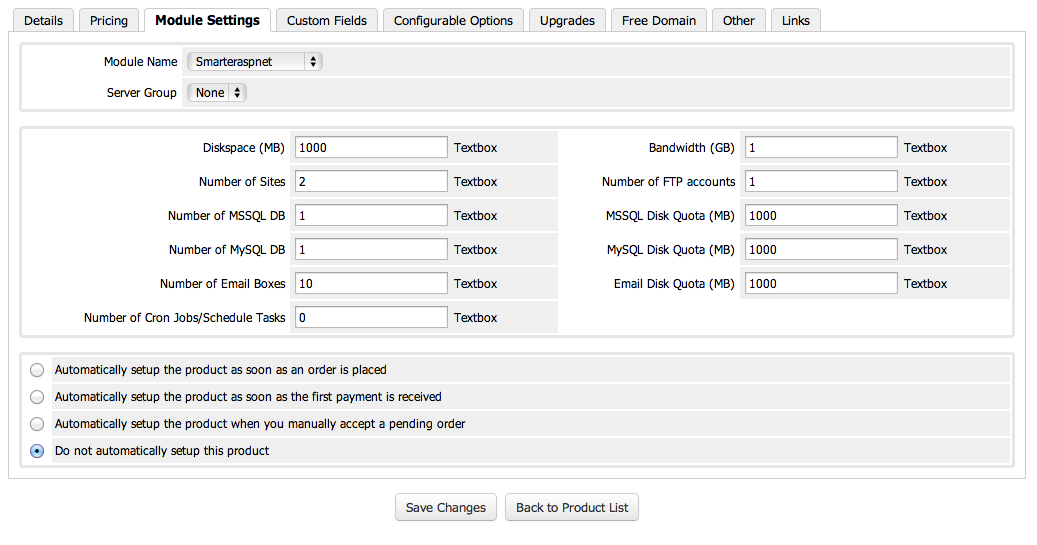The width and height of the screenshot is (1037, 545).
Task: Switch to the Details tab
Action: coord(43,20)
